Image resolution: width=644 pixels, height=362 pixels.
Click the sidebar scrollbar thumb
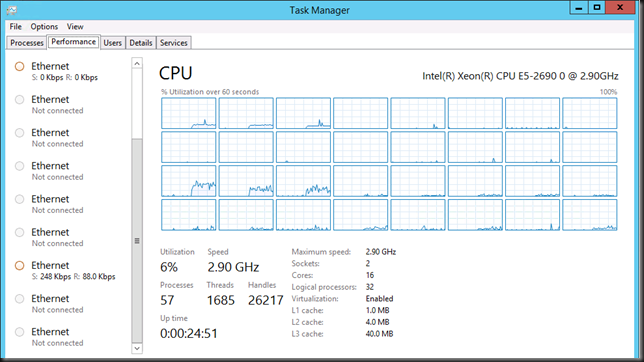(x=137, y=240)
